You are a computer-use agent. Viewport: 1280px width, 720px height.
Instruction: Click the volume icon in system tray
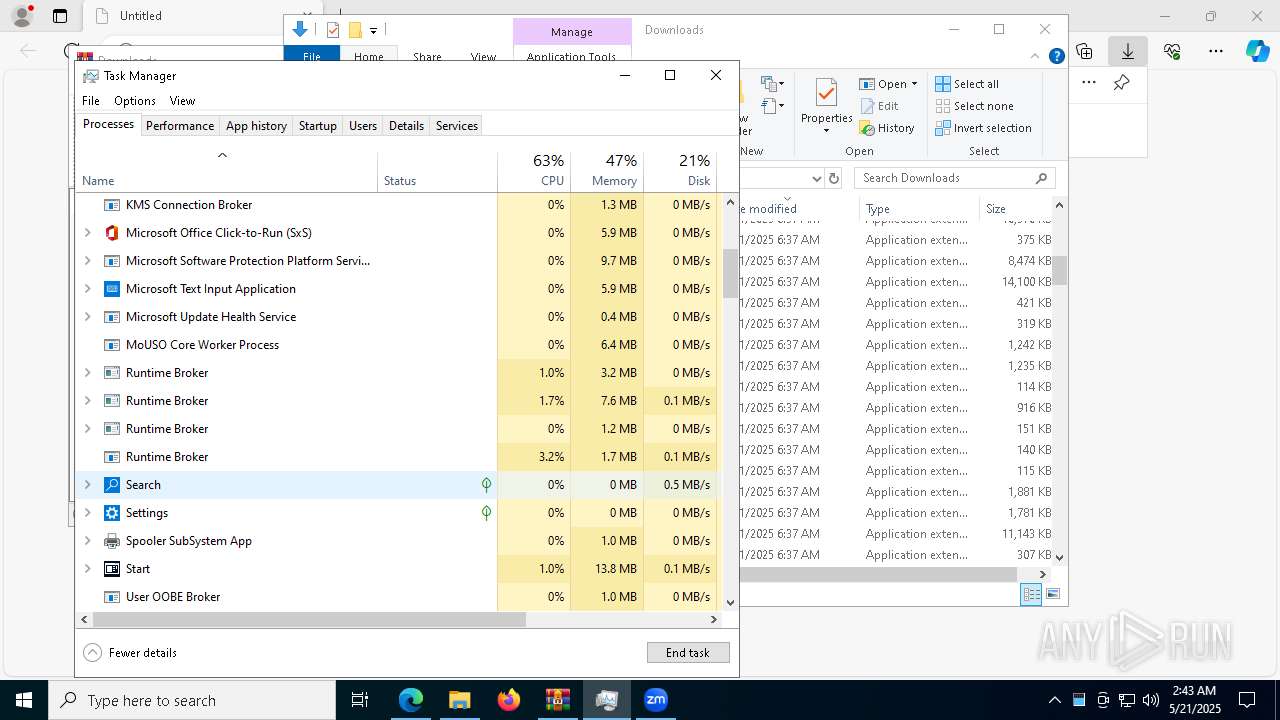point(1150,700)
